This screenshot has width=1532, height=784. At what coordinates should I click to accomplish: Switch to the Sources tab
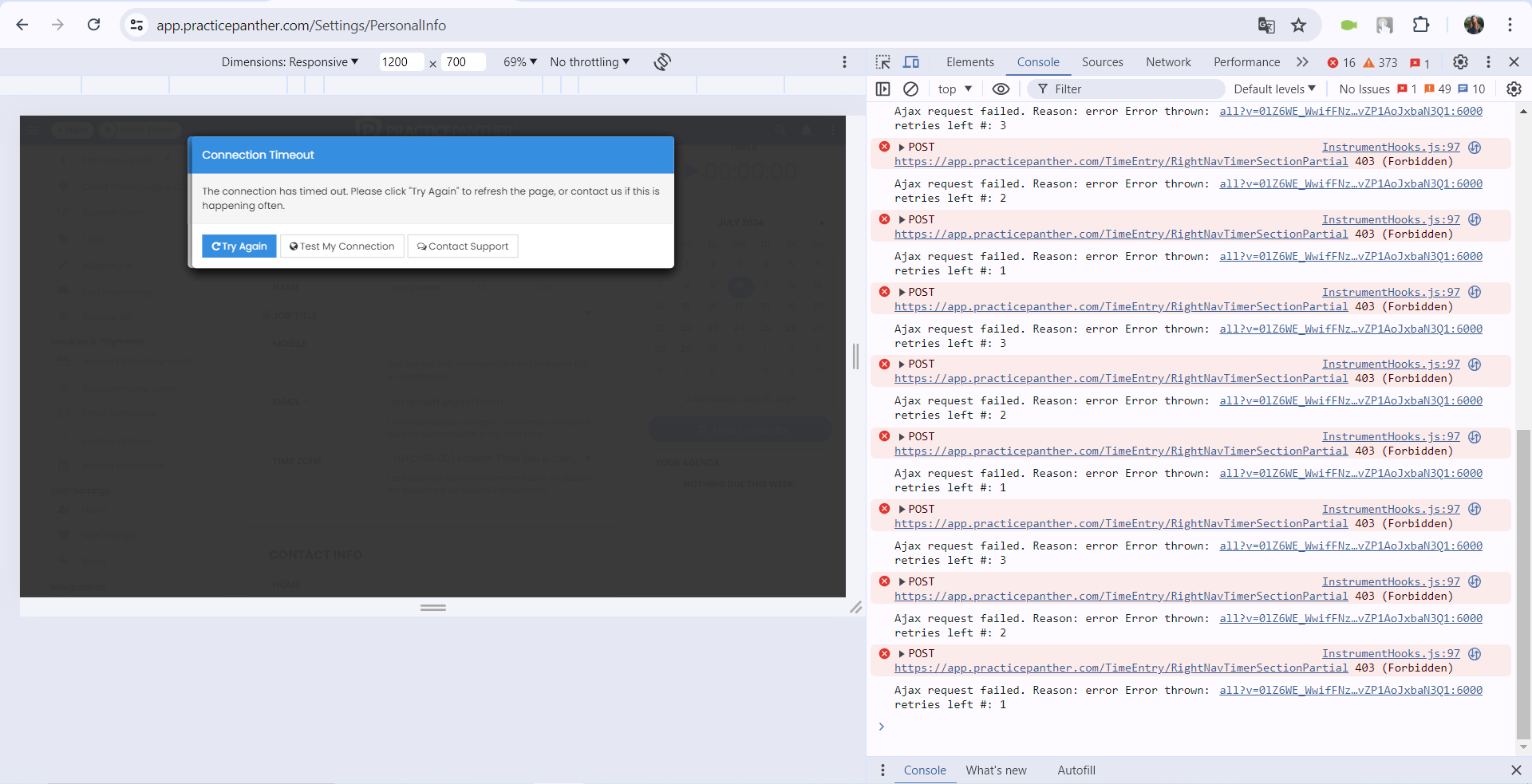[1102, 62]
